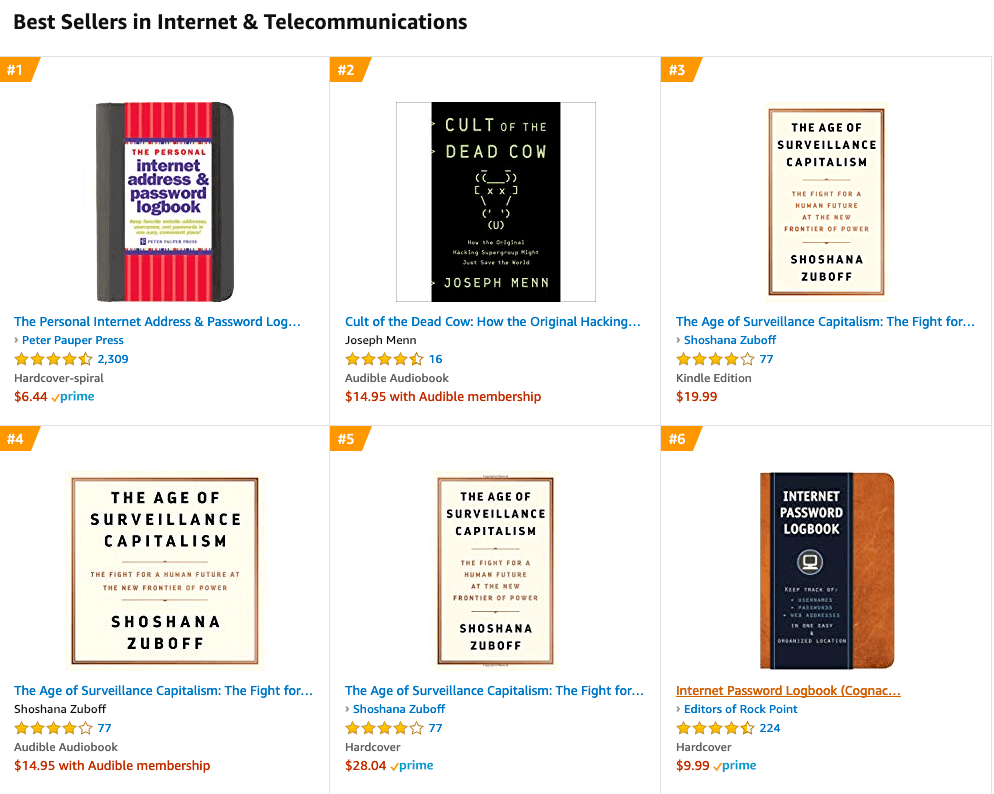This screenshot has width=994, height=794.
Task: Click the star rating for Cult of Dead Cow
Action: (384, 359)
